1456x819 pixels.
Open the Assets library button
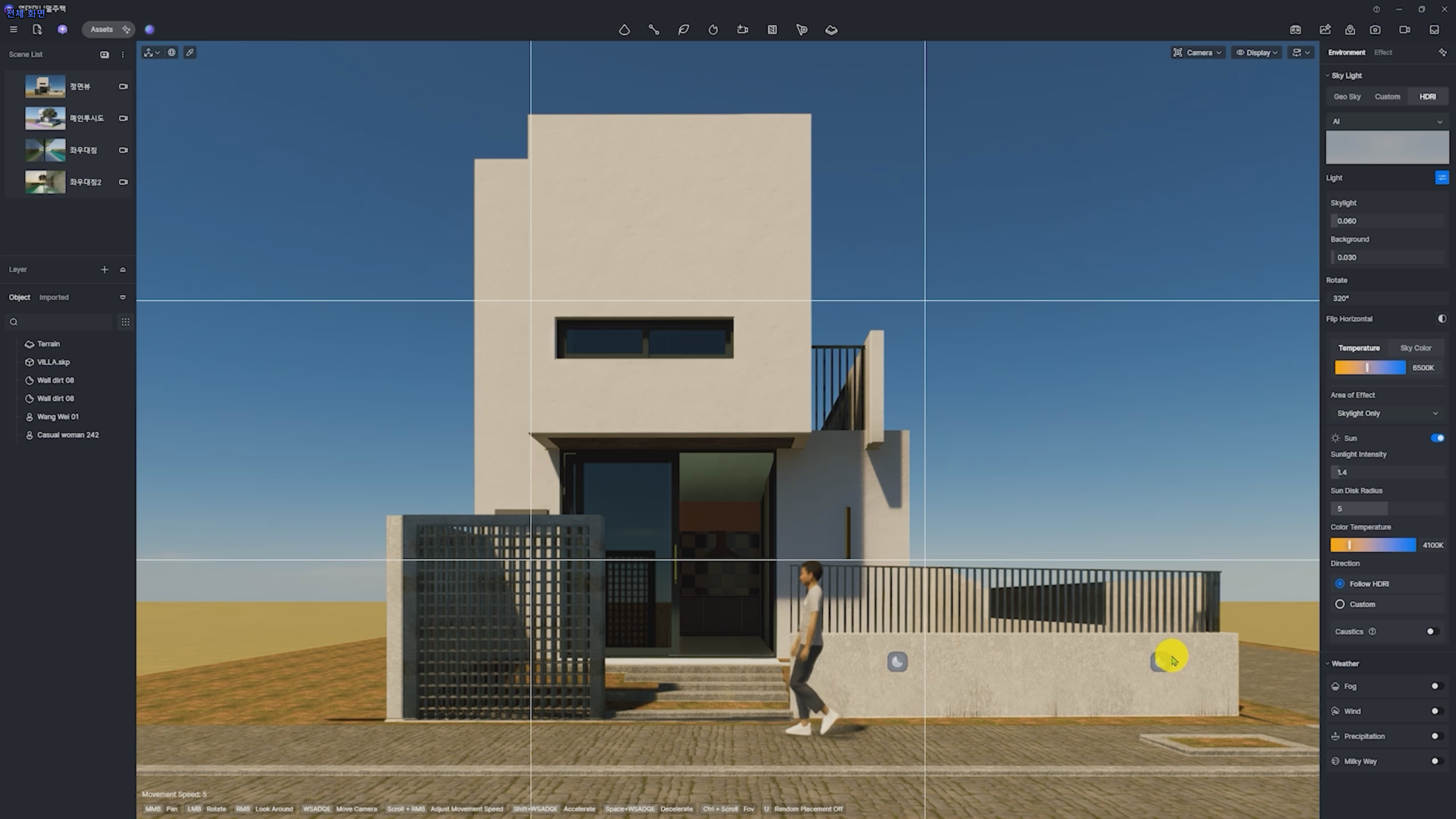pyautogui.click(x=108, y=30)
